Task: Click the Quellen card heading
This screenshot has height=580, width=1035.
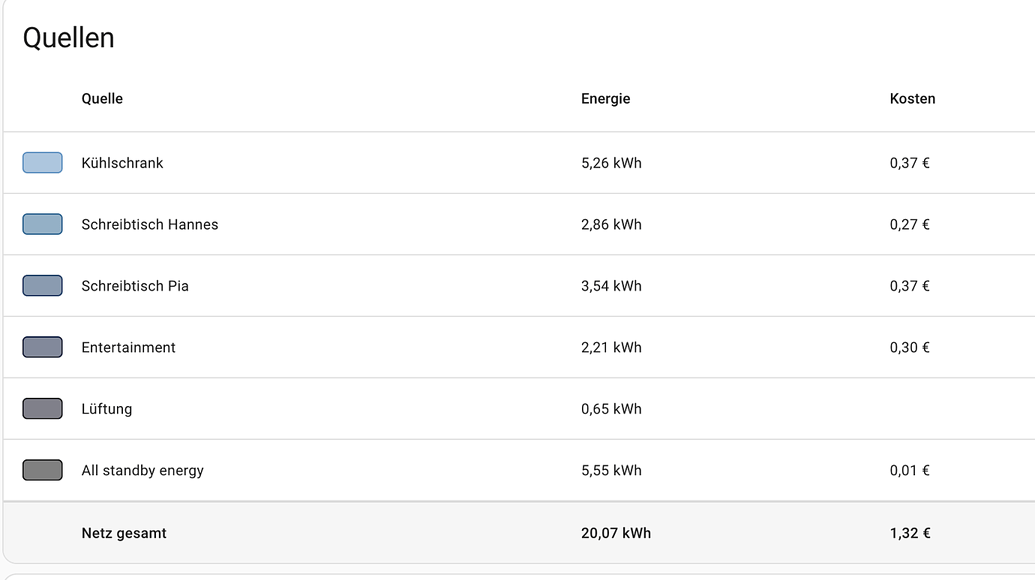Action: point(69,38)
